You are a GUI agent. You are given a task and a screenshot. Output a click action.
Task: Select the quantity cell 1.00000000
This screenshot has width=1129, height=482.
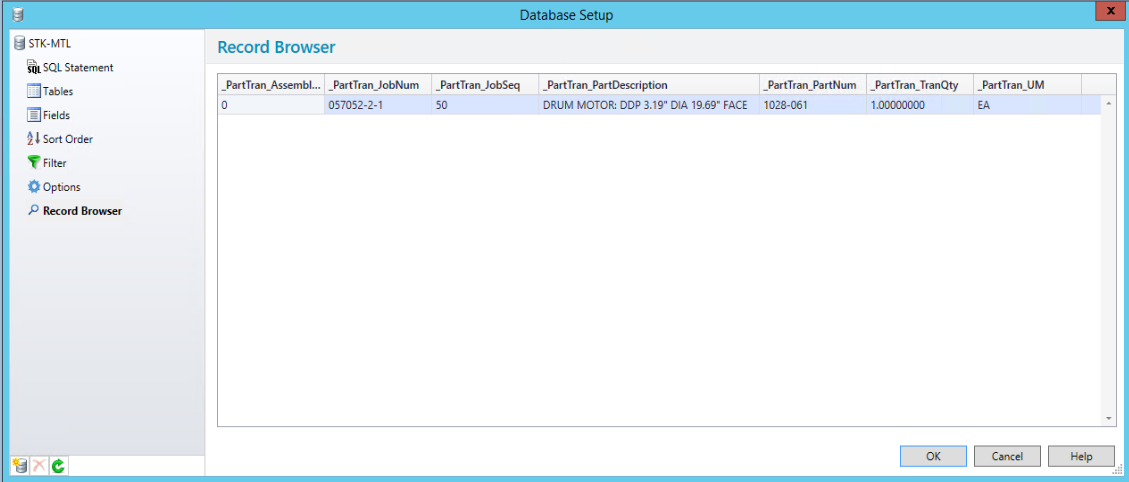920,104
